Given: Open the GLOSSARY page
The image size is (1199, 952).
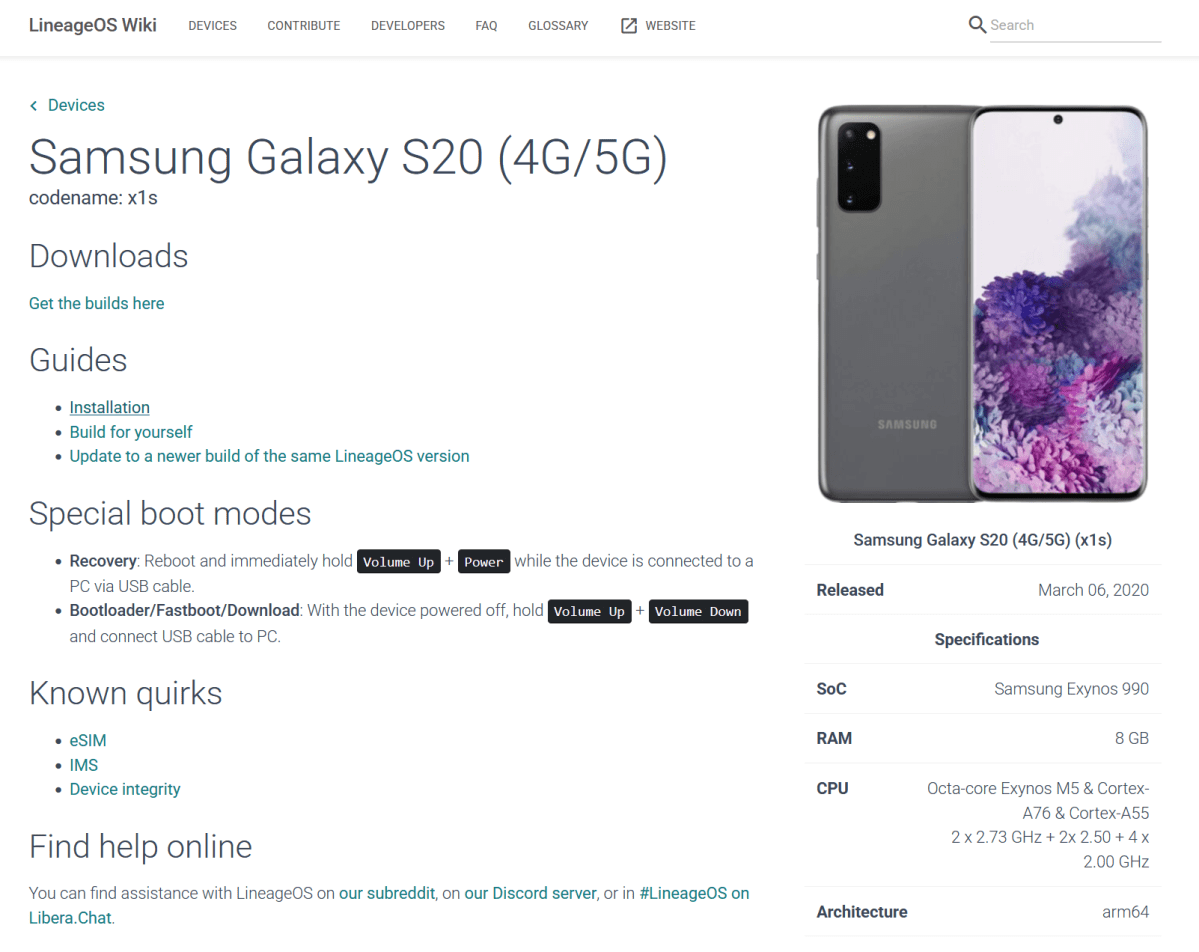Looking at the screenshot, I should coord(558,26).
